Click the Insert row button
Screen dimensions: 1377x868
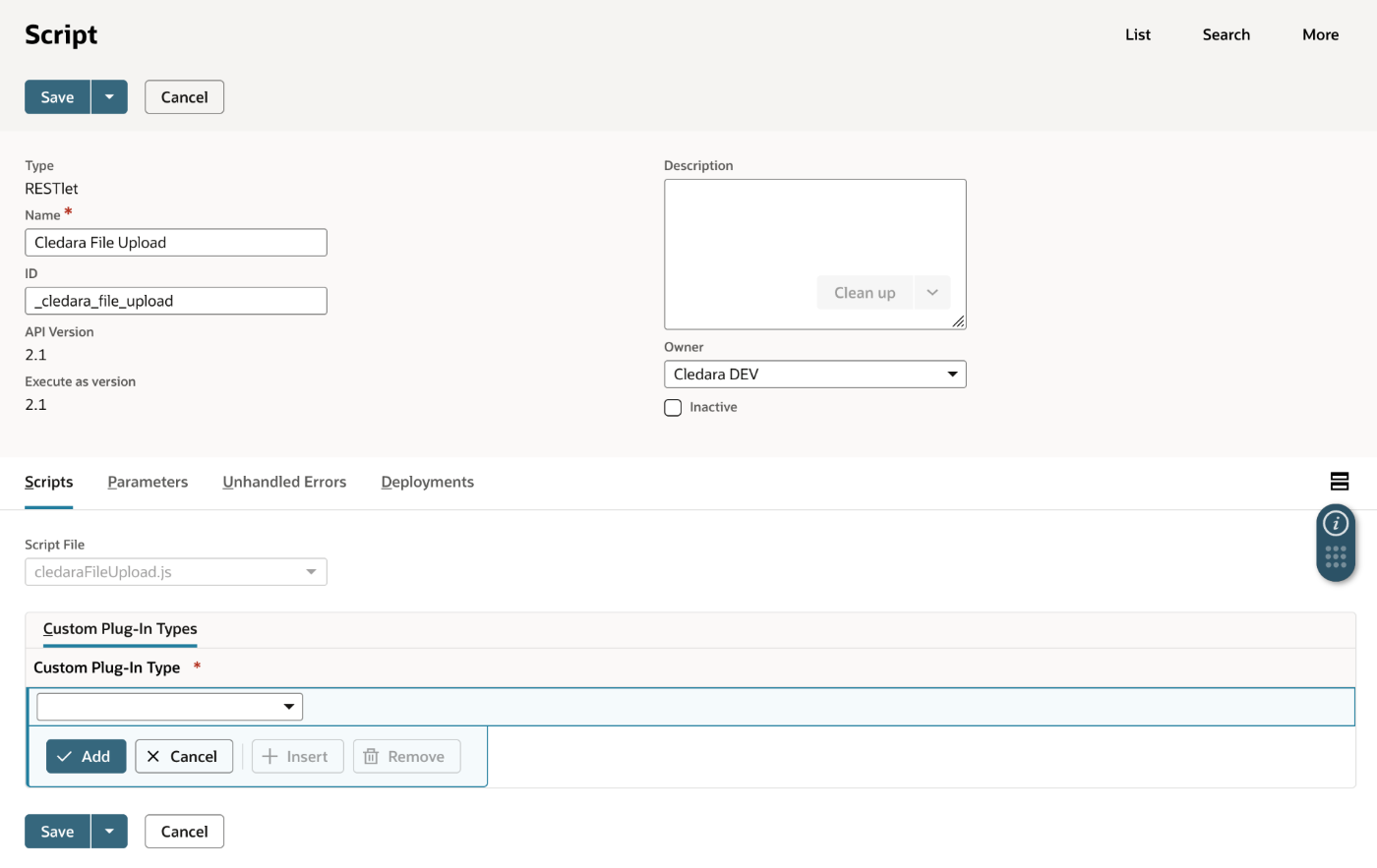point(298,757)
